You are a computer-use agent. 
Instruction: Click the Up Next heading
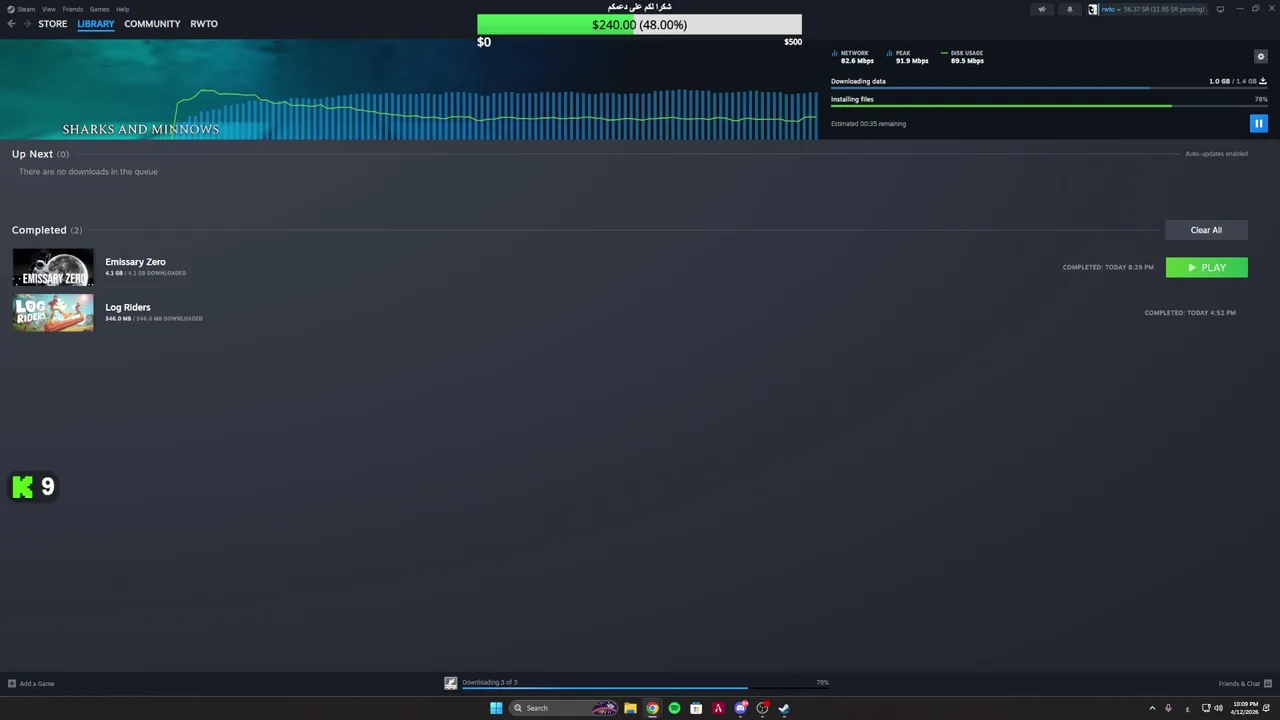pyautogui.click(x=32, y=154)
